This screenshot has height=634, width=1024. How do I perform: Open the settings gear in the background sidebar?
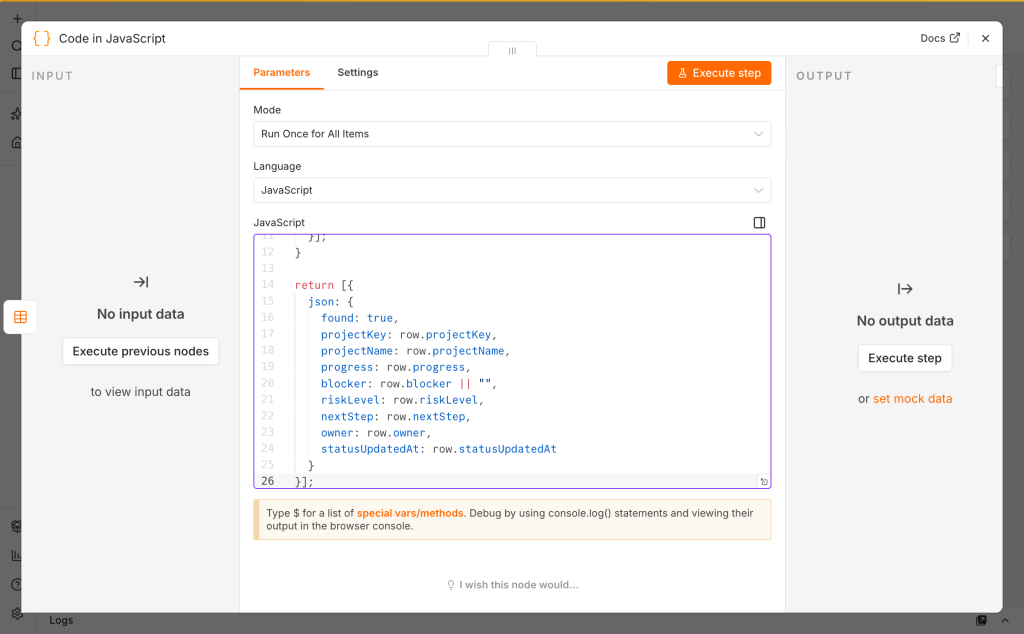(16, 613)
